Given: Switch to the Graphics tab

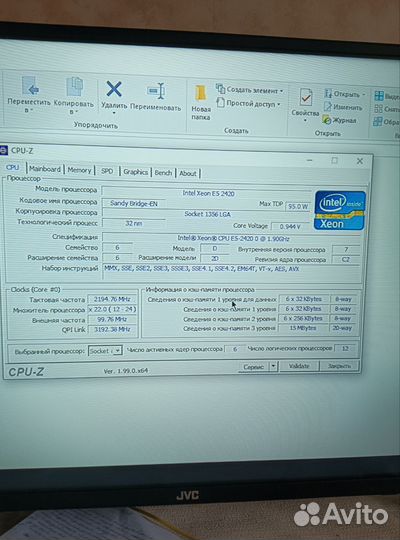Looking at the screenshot, I should (x=135, y=172).
